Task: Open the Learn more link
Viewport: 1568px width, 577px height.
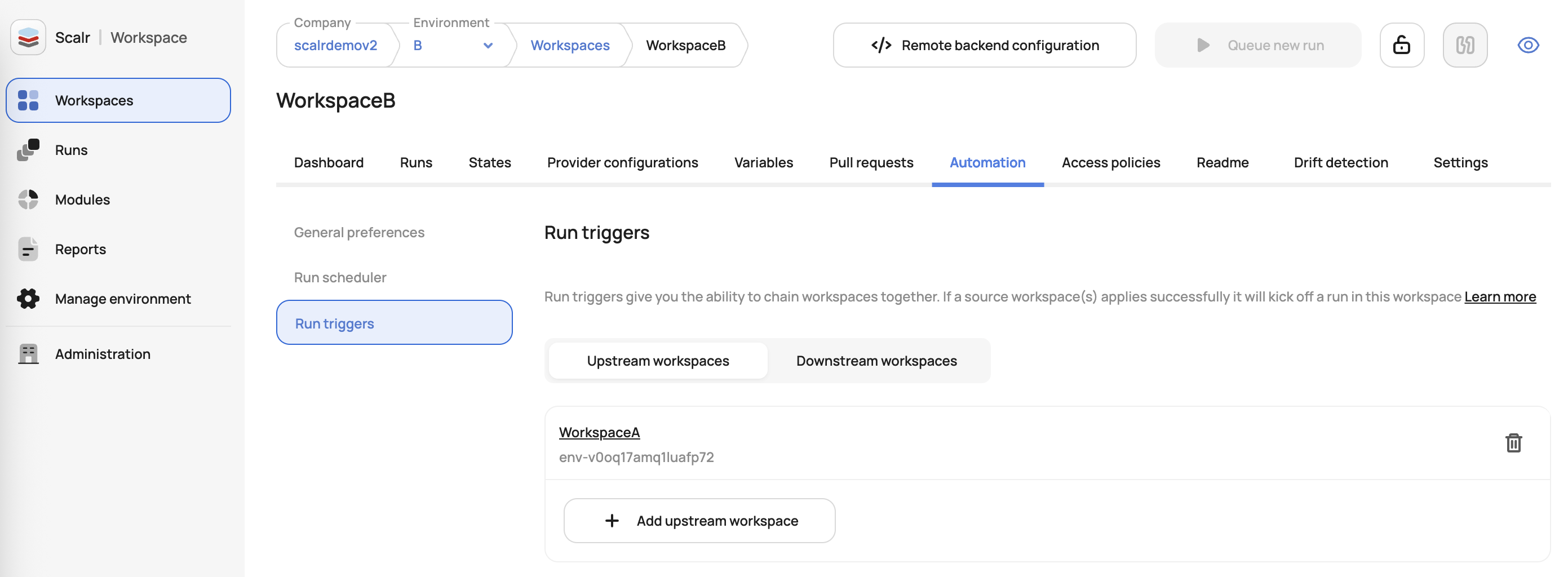Action: (1500, 297)
